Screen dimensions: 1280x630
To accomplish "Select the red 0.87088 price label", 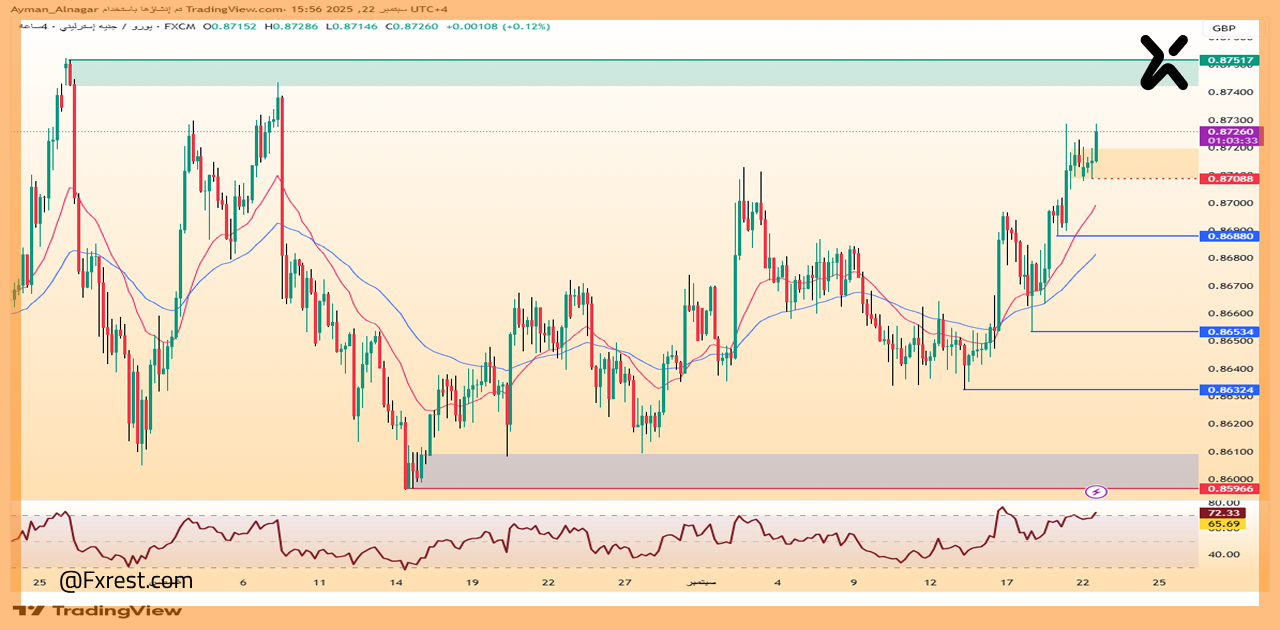I will (1230, 178).
